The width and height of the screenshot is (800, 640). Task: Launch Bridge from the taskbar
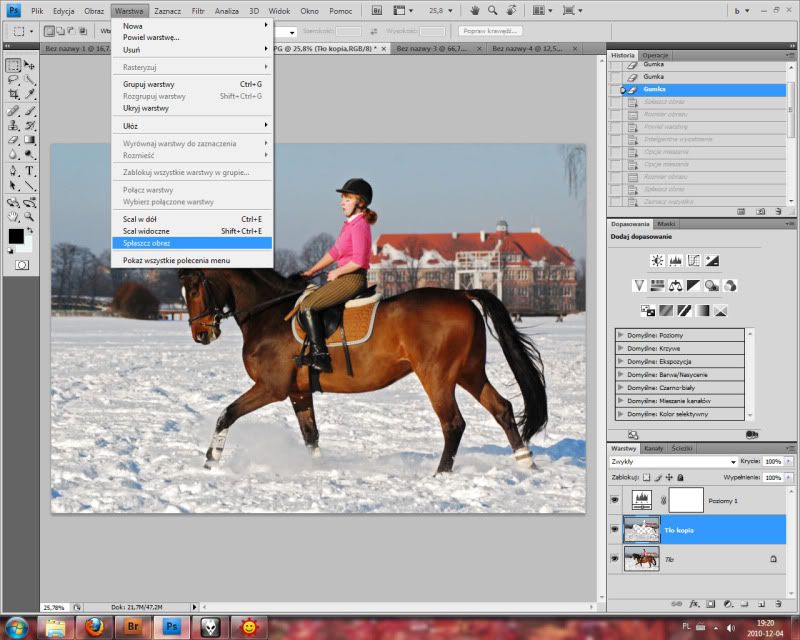coord(133,626)
